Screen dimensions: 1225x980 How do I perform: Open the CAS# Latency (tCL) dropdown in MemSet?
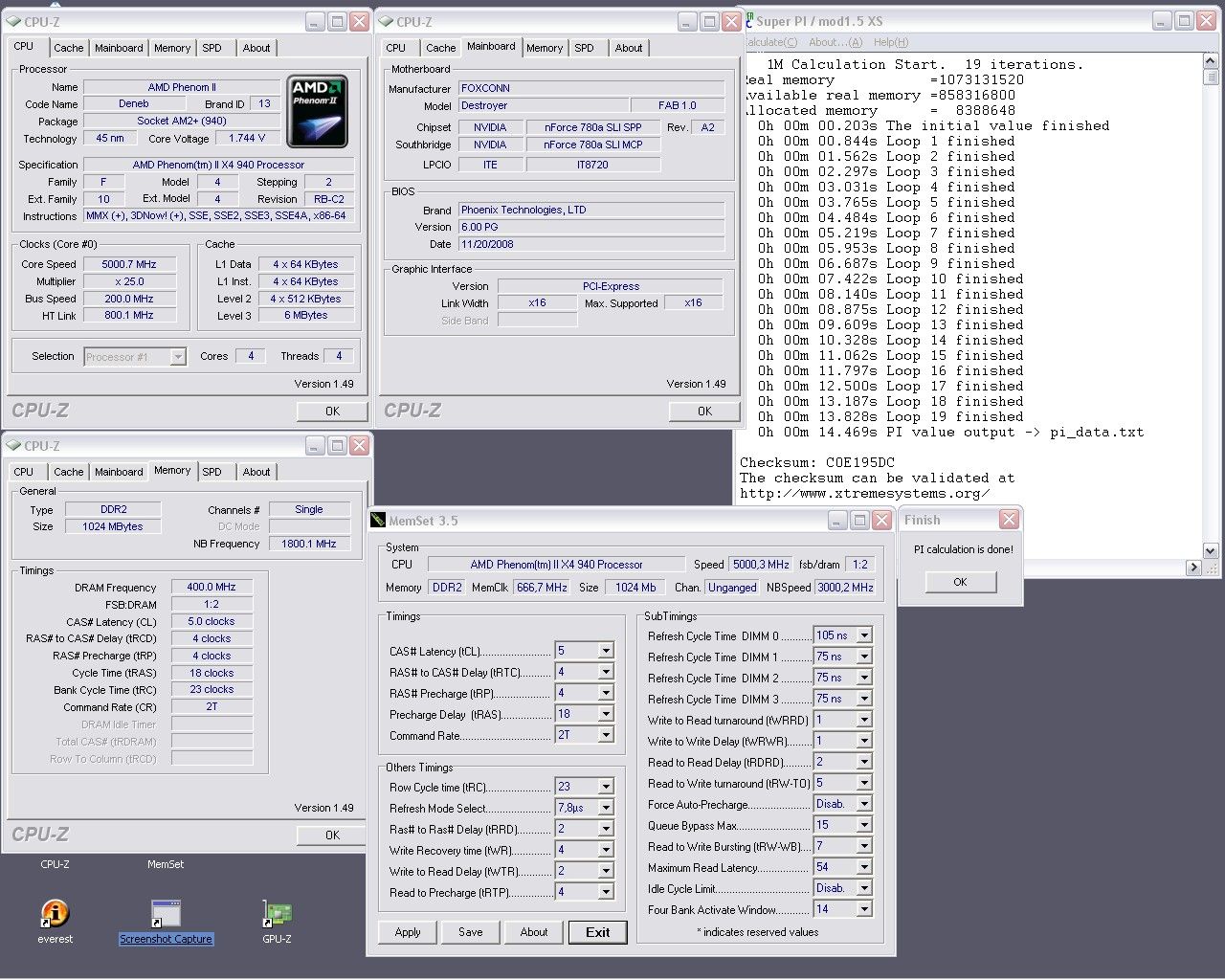coord(605,651)
